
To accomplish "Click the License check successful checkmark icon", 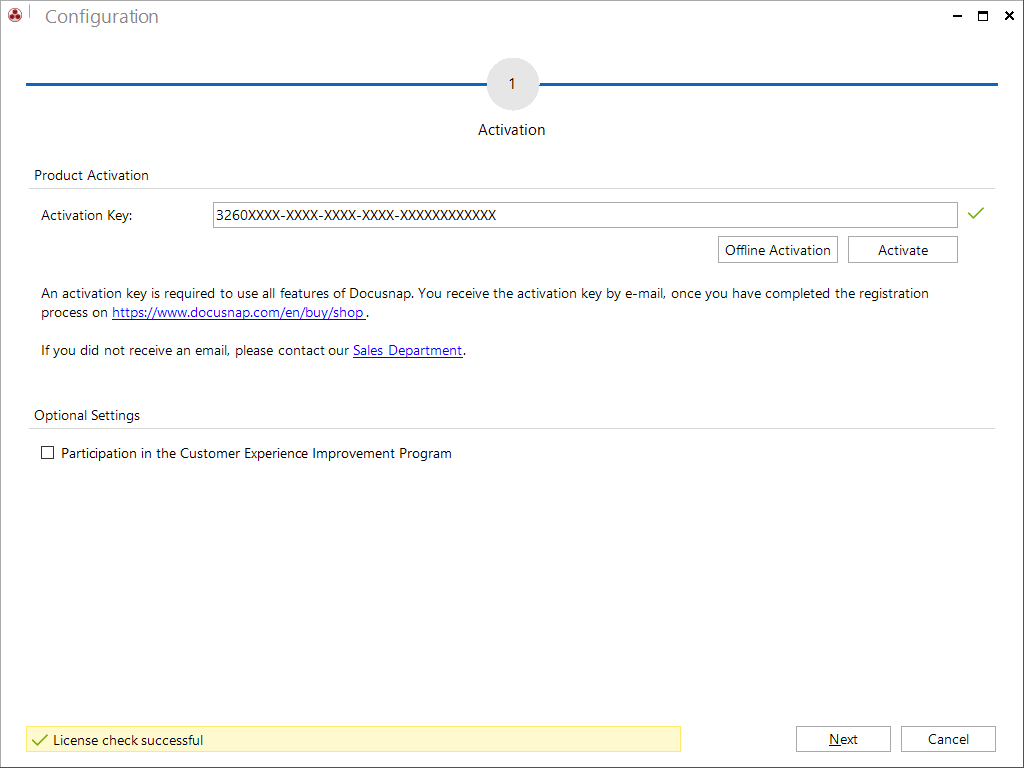I will (40, 740).
